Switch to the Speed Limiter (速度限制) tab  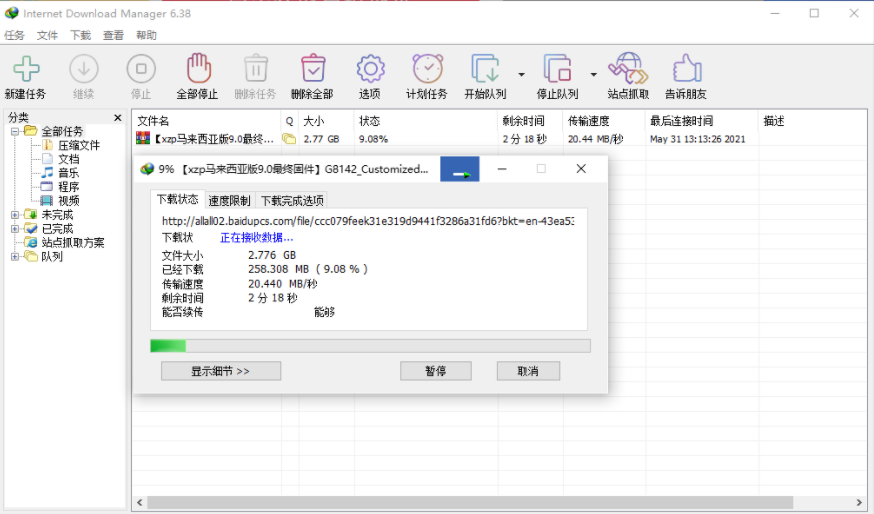(229, 201)
